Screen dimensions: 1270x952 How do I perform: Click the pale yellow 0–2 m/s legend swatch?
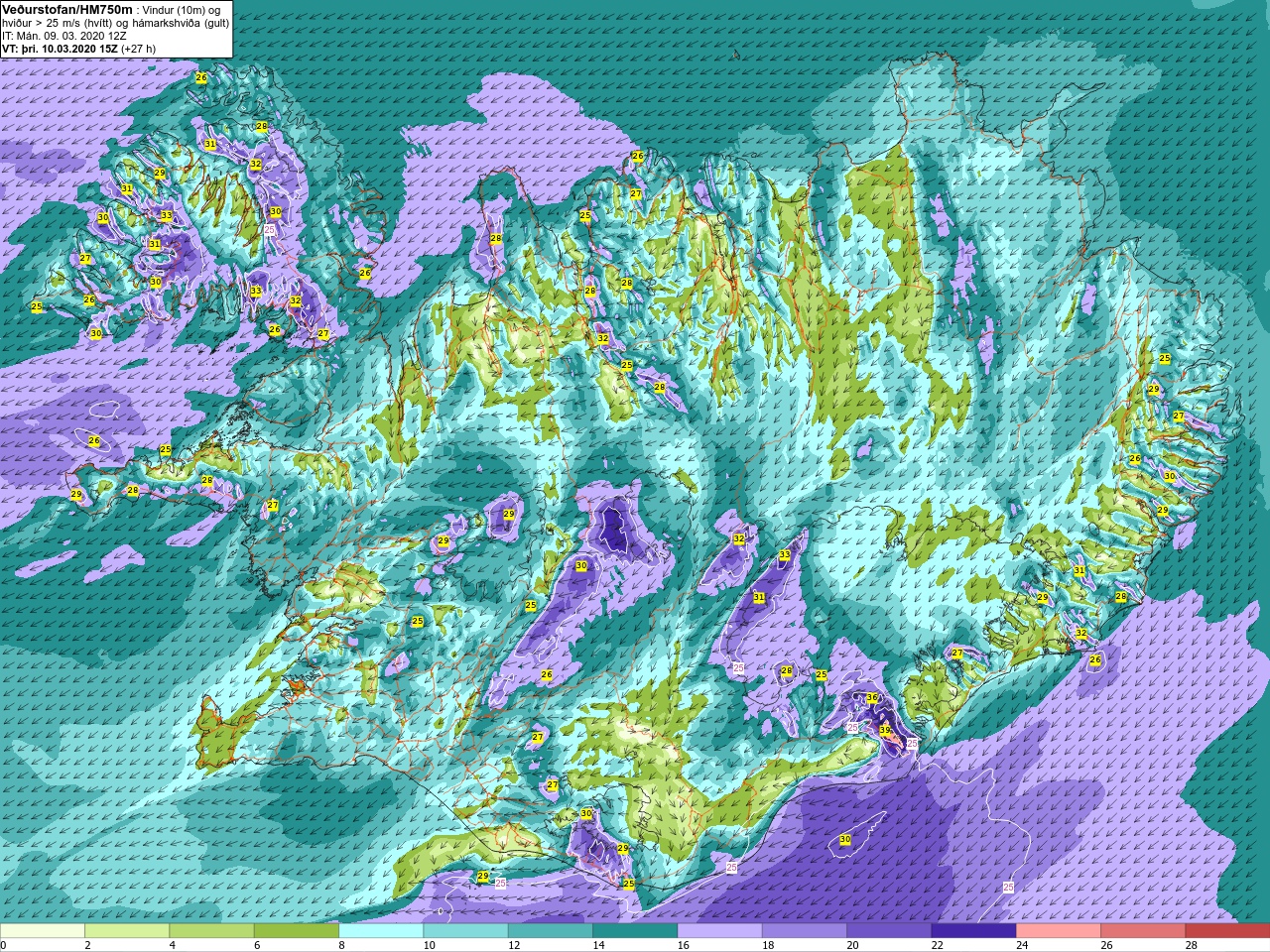(x=43, y=931)
